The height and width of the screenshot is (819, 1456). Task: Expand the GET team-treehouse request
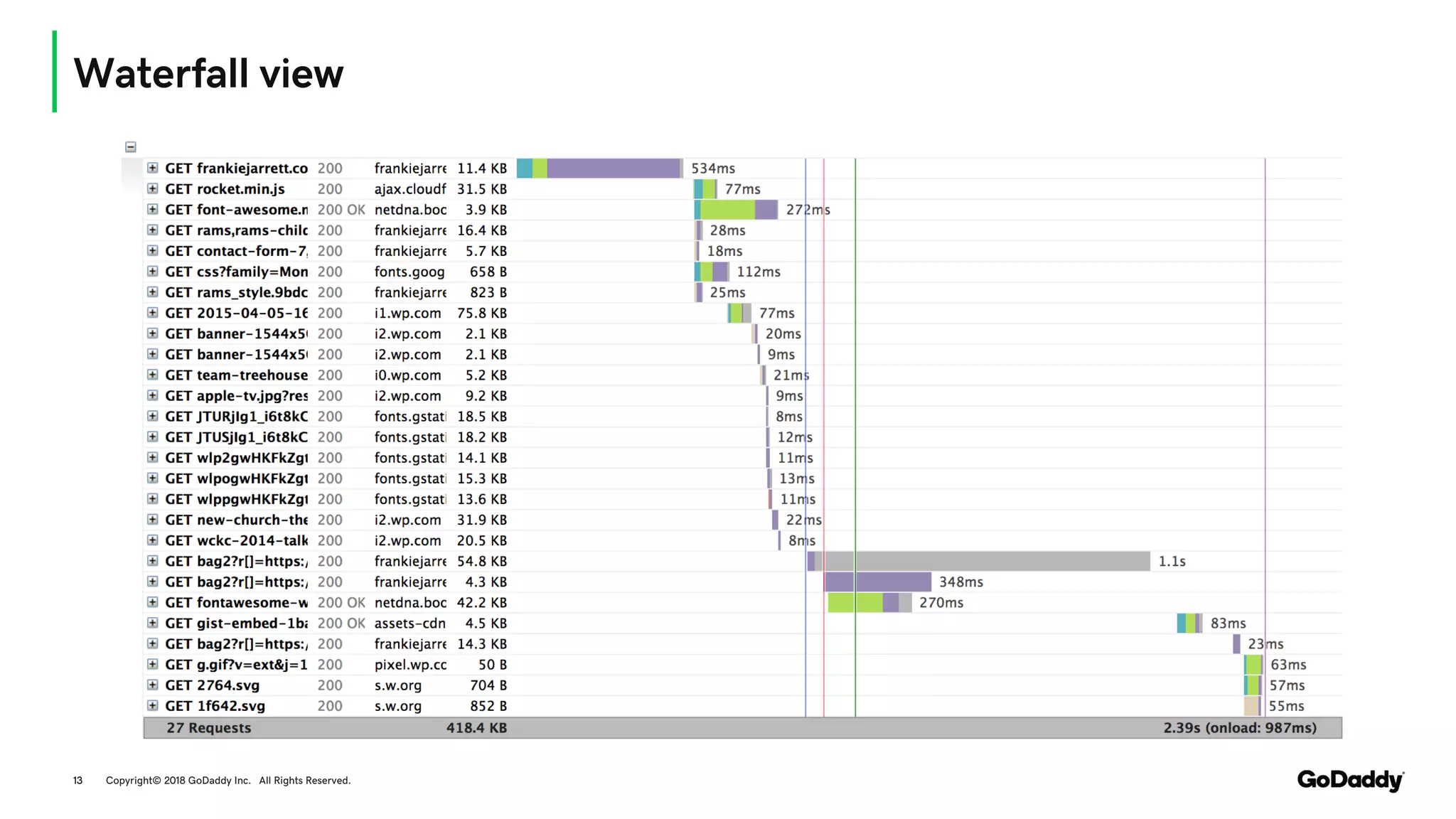(x=152, y=375)
